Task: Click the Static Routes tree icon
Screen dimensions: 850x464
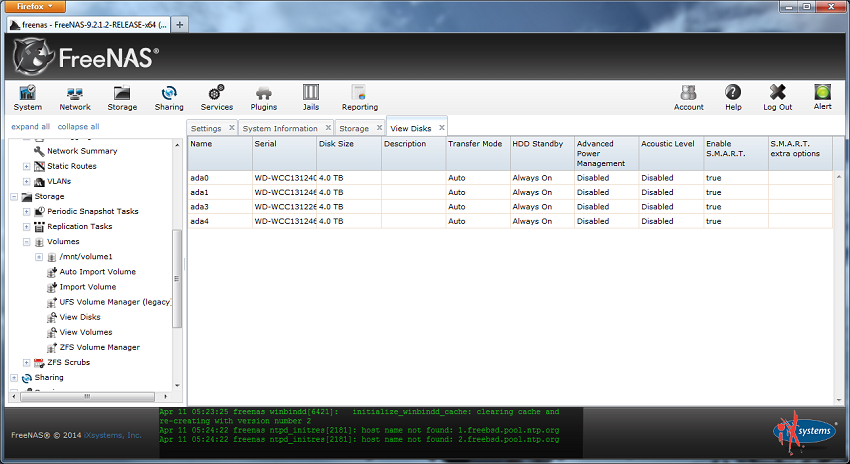Action: (39, 166)
